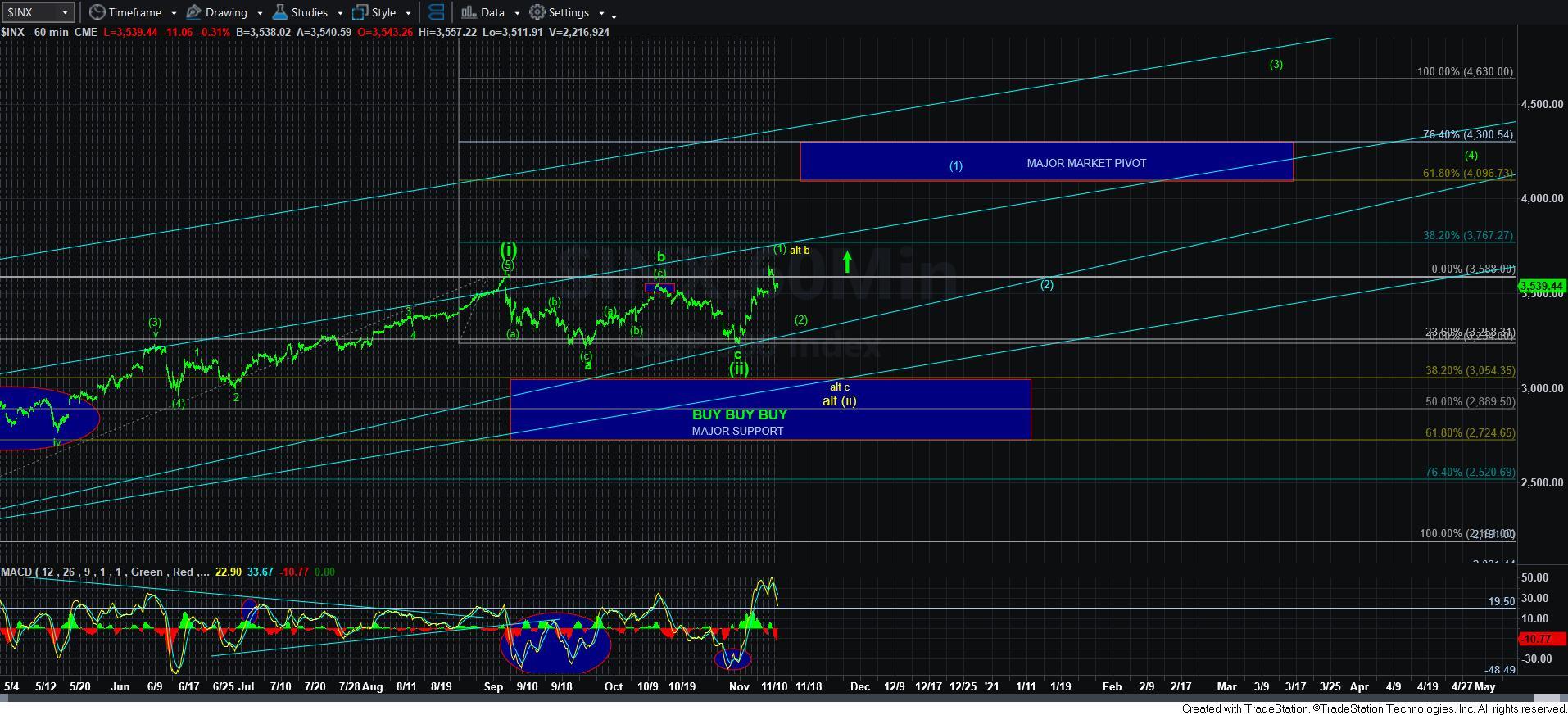Click the blue stacked-panels icon in toolbar
This screenshot has width=1568, height=715.
point(437,12)
